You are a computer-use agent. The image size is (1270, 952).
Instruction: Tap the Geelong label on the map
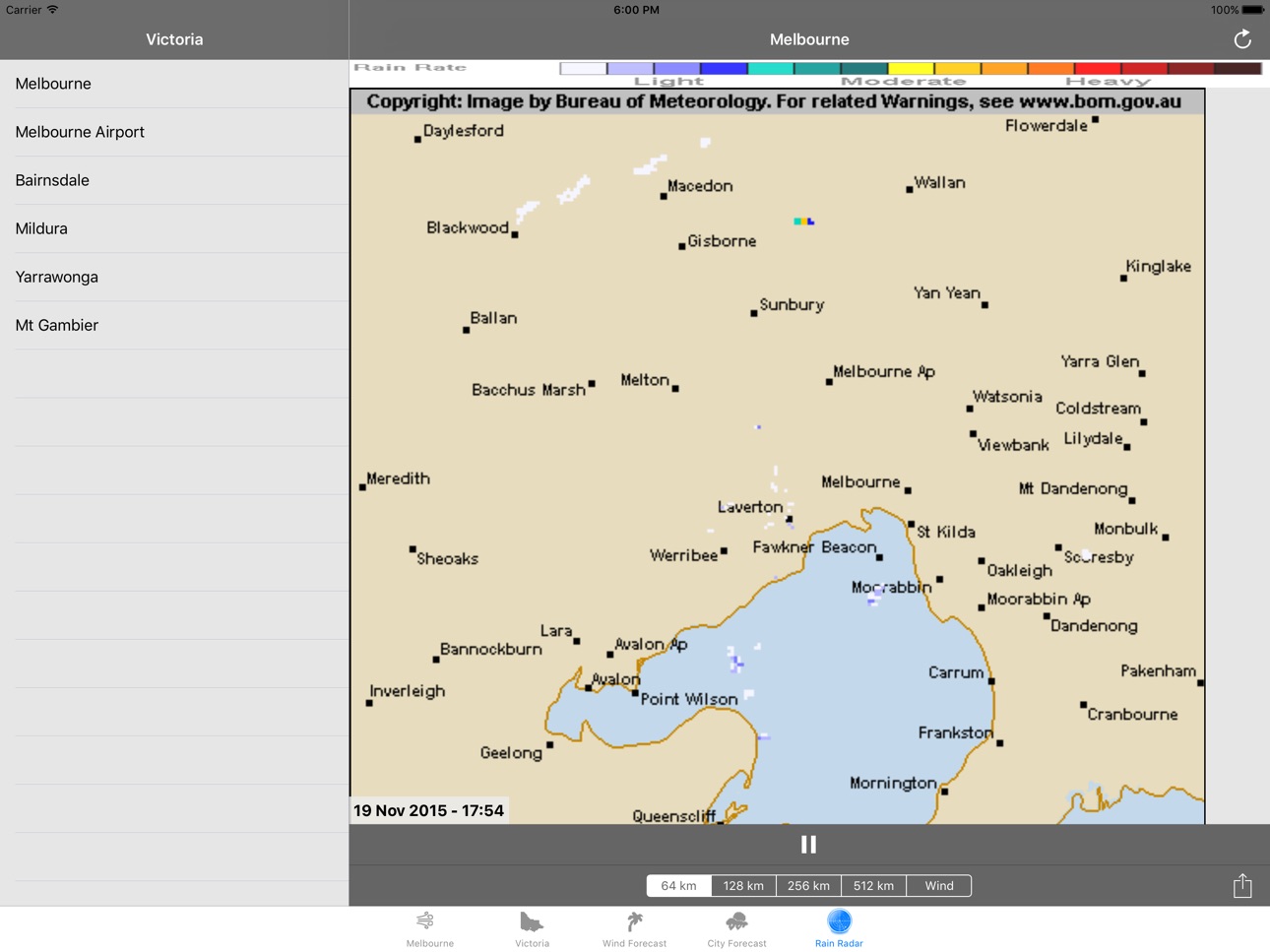pos(511,753)
